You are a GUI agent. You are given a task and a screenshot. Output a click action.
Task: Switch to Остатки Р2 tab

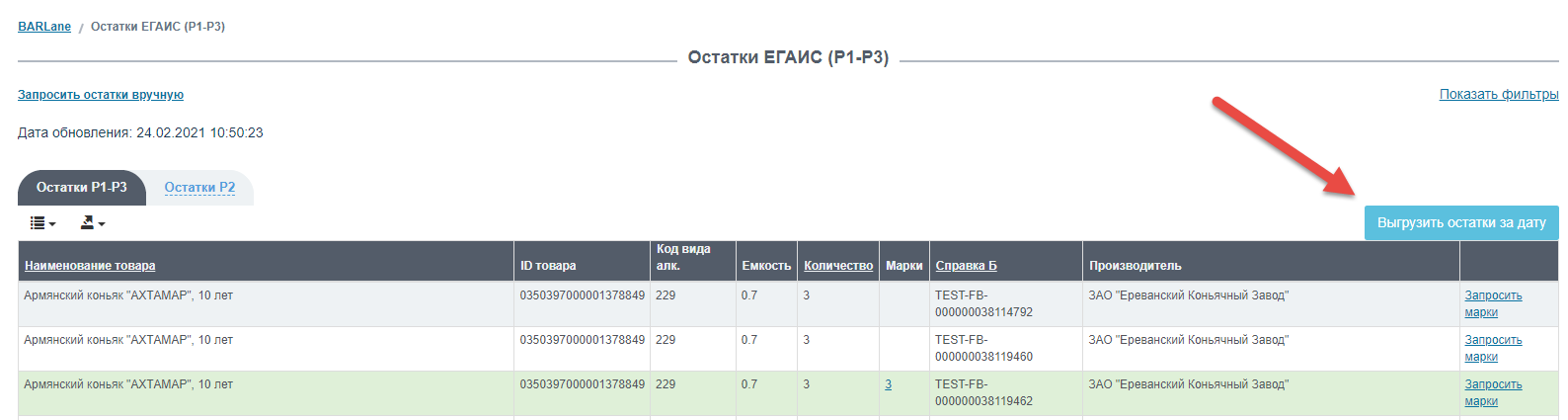199,188
